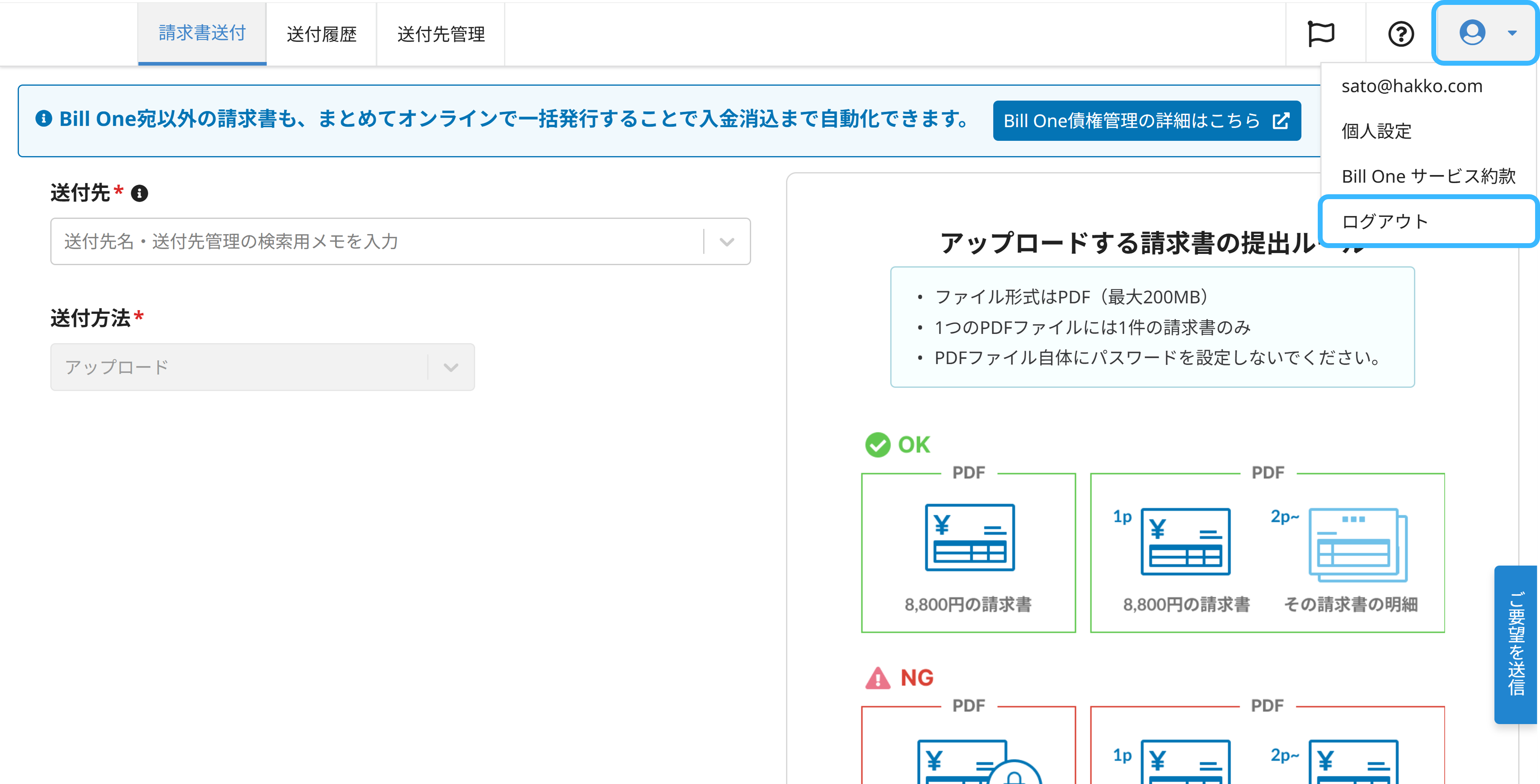Select the 請求書送付 tab
1540x784 pixels.
coord(202,33)
